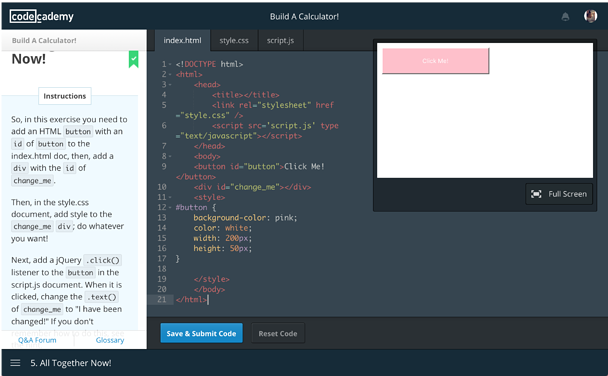The height and width of the screenshot is (376, 608).
Task: Collapse the body fold arrow on line 8
Action: pos(170,156)
